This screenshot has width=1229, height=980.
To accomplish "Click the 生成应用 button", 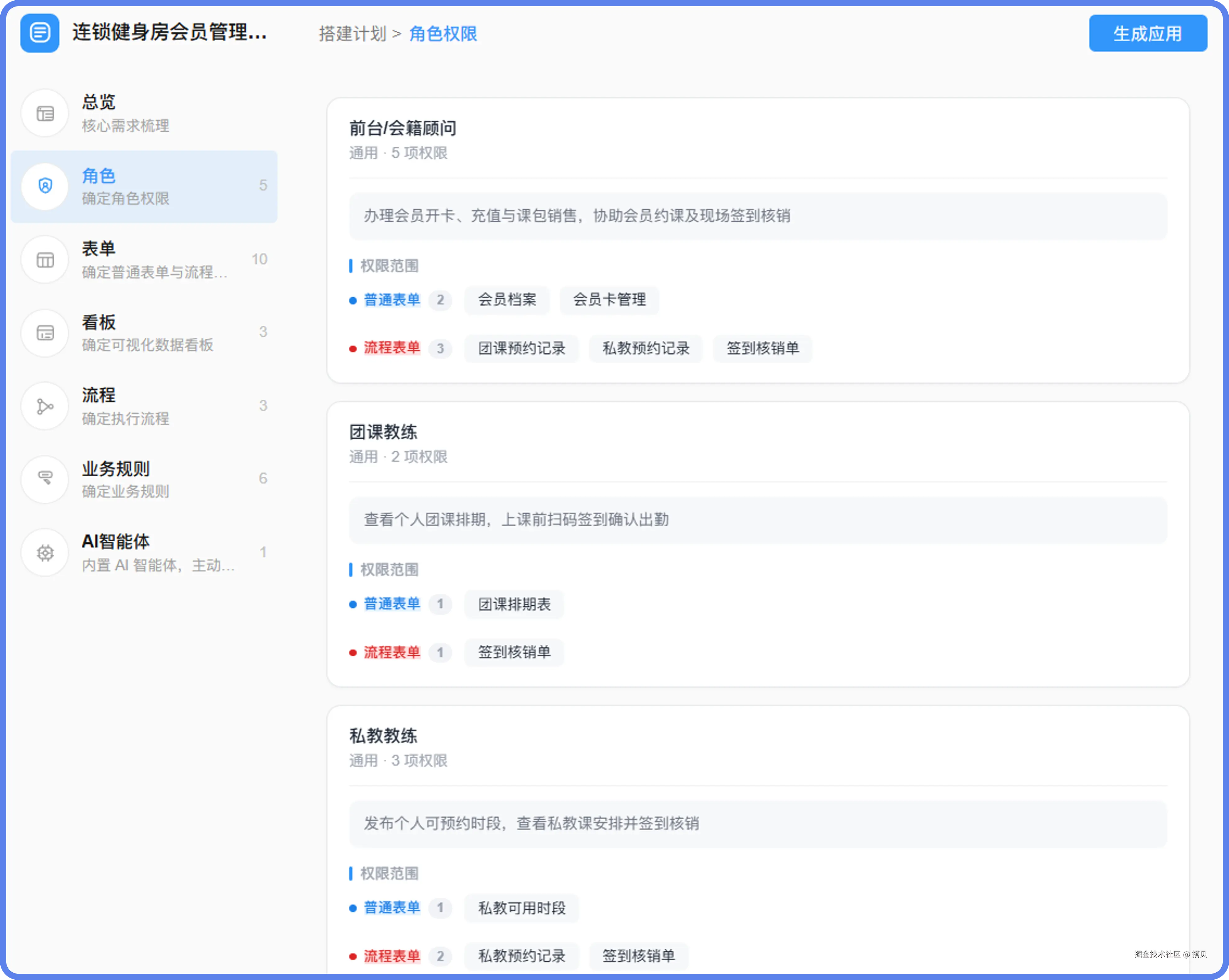I will coord(1147,34).
